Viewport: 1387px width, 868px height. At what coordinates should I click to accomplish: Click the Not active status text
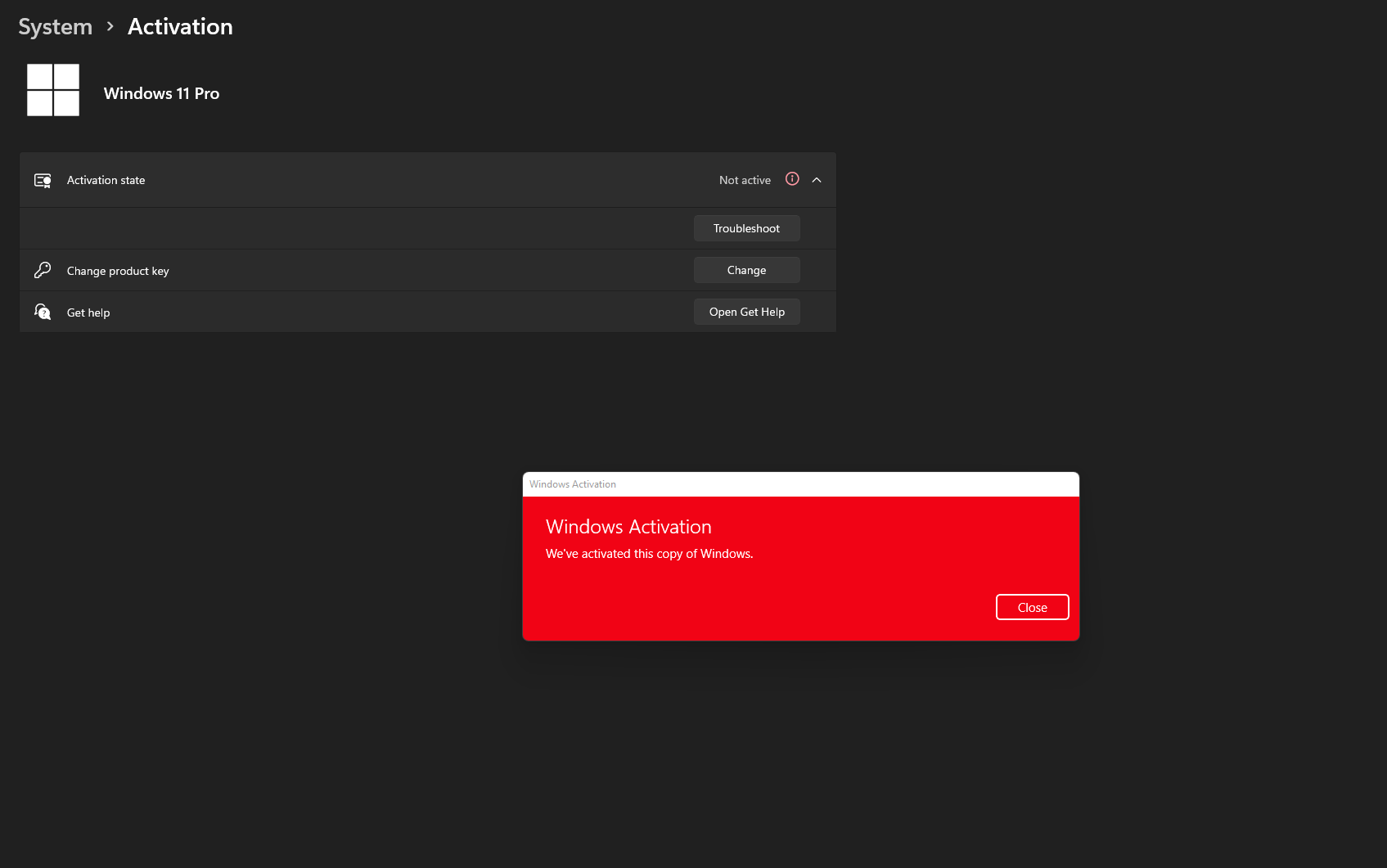(x=745, y=180)
